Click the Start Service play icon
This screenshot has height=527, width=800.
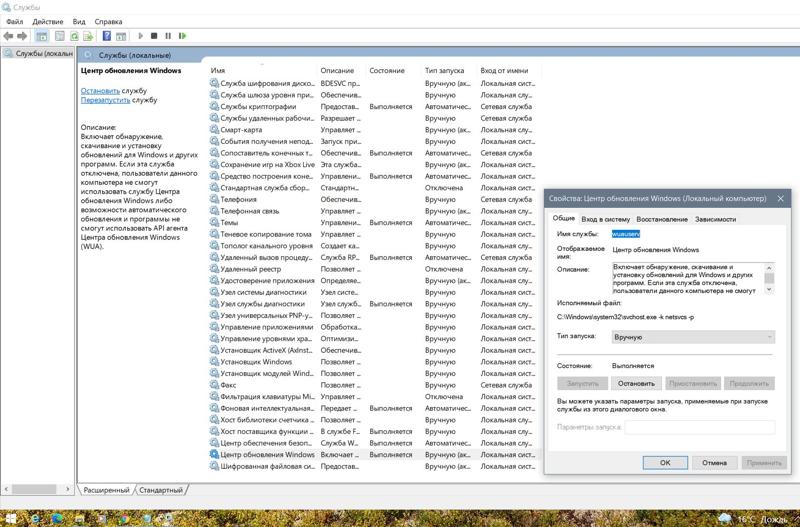(141, 36)
